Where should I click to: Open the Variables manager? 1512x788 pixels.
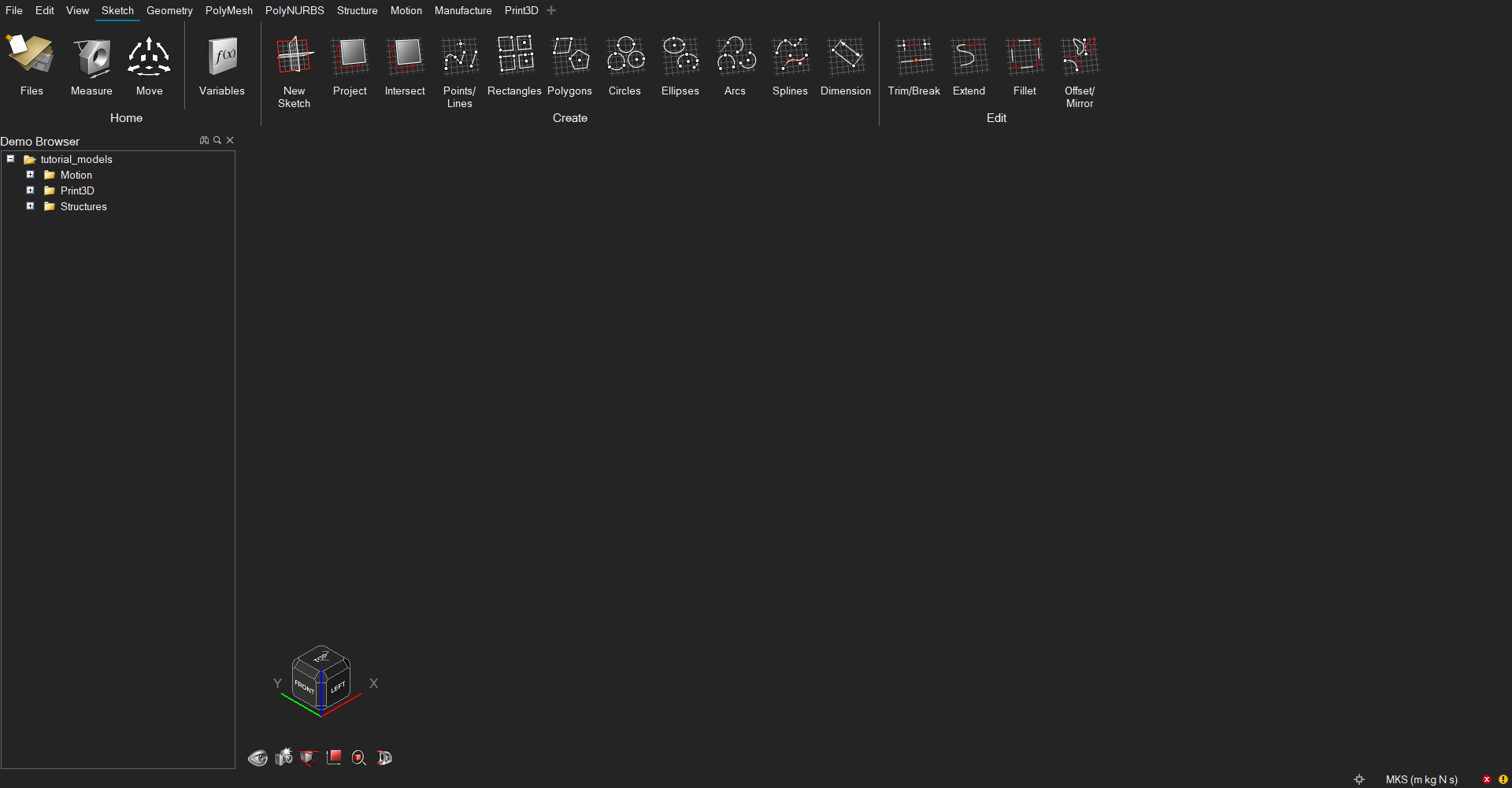tap(221, 63)
